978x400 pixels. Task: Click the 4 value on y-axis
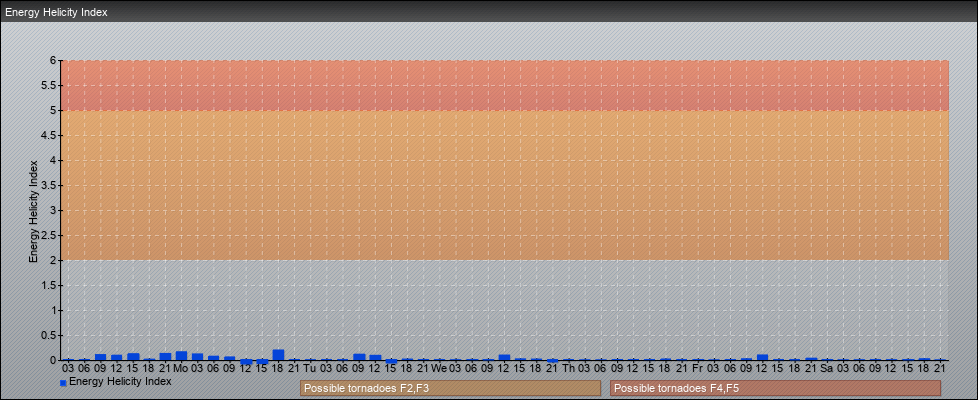pyautogui.click(x=54, y=160)
